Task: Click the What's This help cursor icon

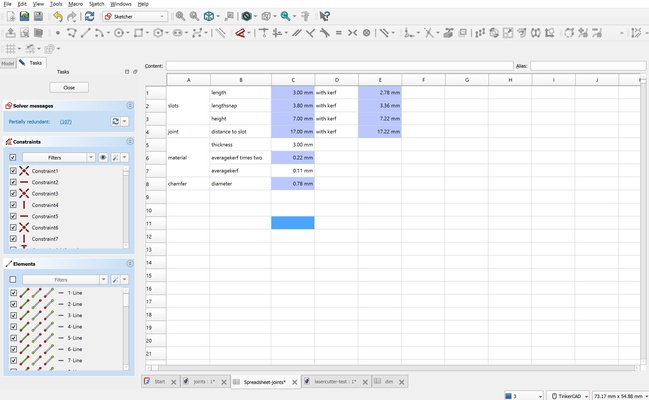Action: click(x=324, y=16)
